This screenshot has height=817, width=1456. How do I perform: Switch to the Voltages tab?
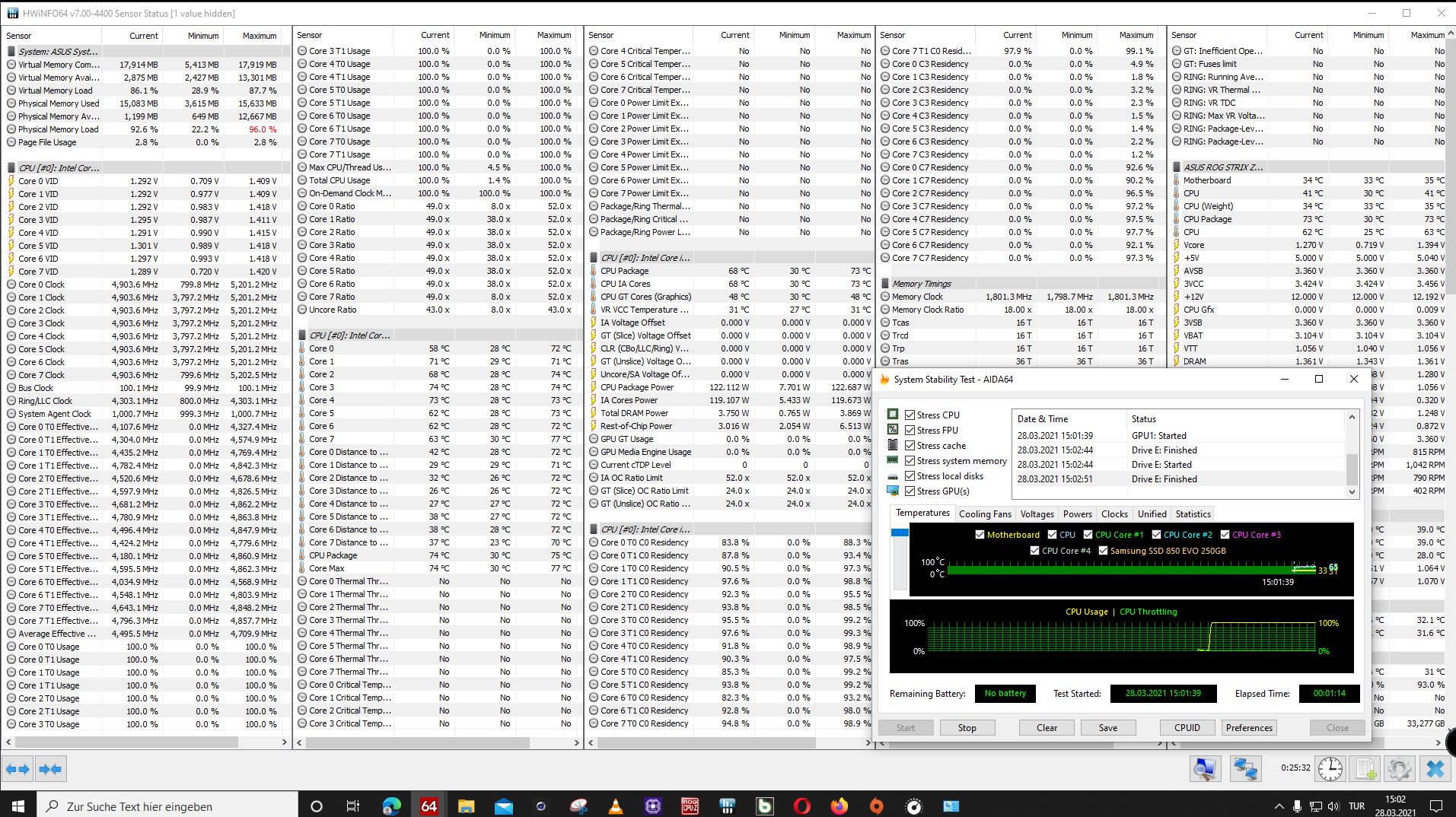tap(1037, 513)
